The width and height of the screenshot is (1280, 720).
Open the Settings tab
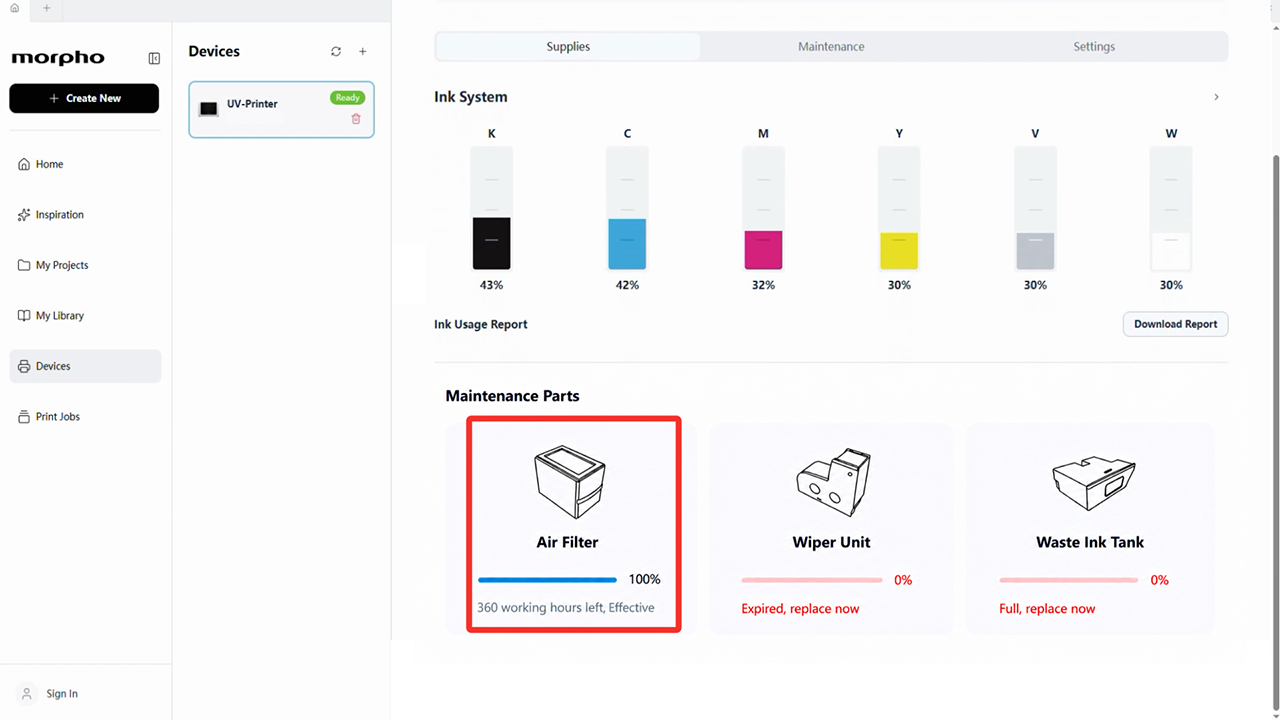tap(1094, 47)
